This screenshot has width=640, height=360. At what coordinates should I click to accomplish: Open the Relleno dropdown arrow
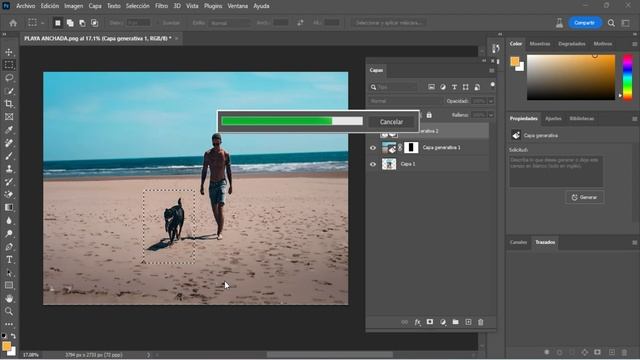pyautogui.click(x=491, y=115)
